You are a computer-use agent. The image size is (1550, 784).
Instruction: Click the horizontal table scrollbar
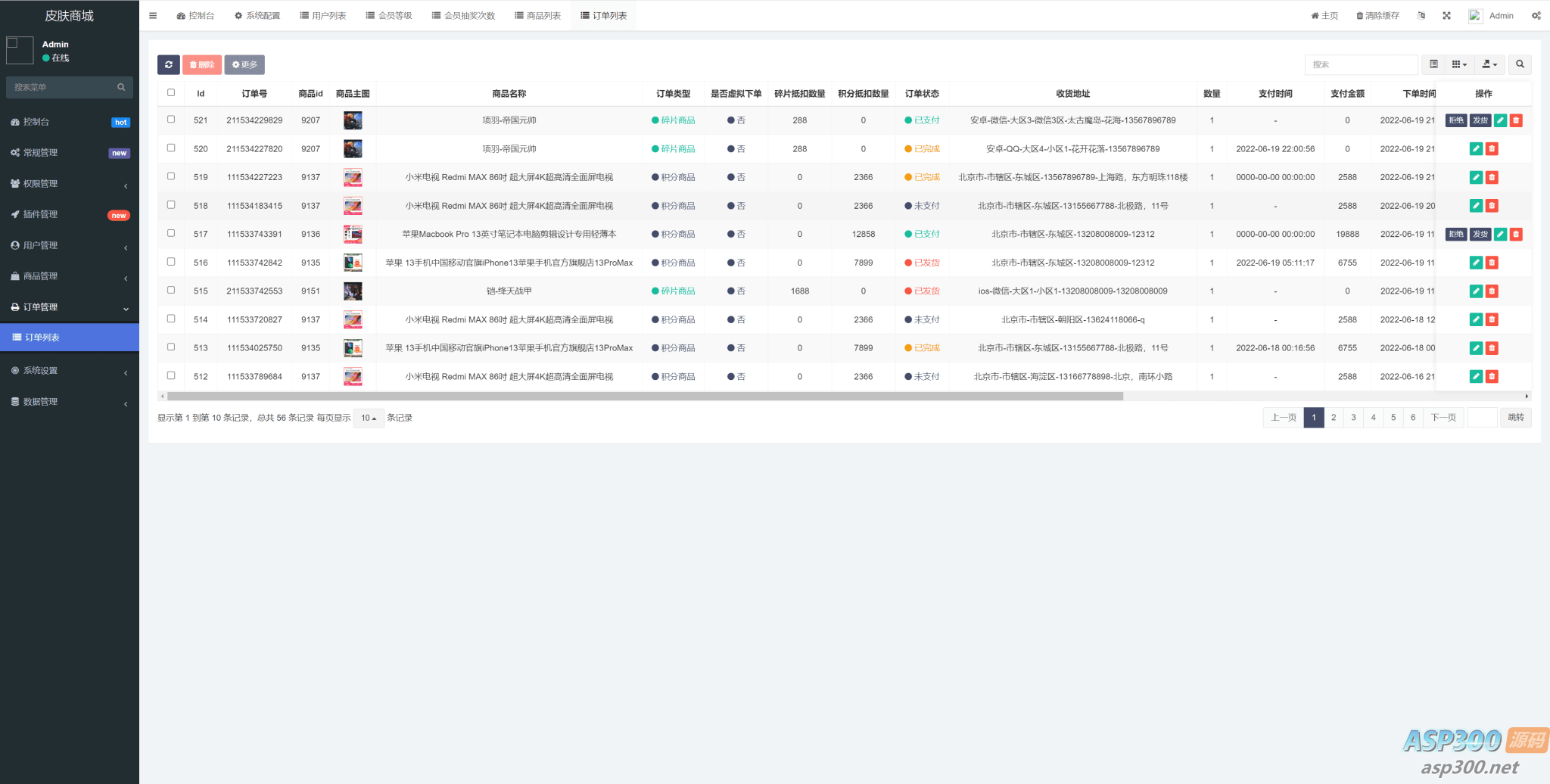coord(644,397)
